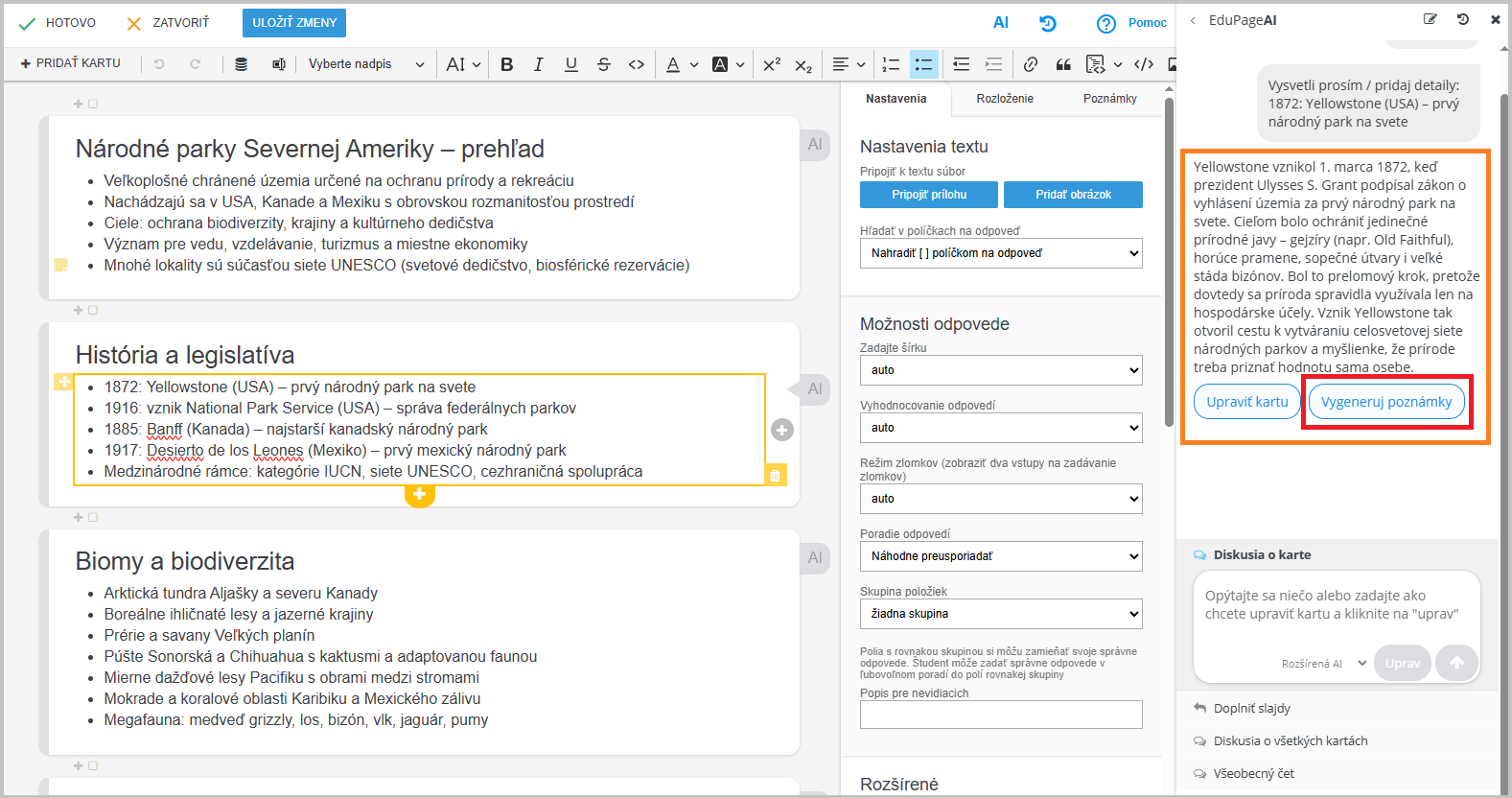Open the Poznámky tab

[x=1109, y=99]
